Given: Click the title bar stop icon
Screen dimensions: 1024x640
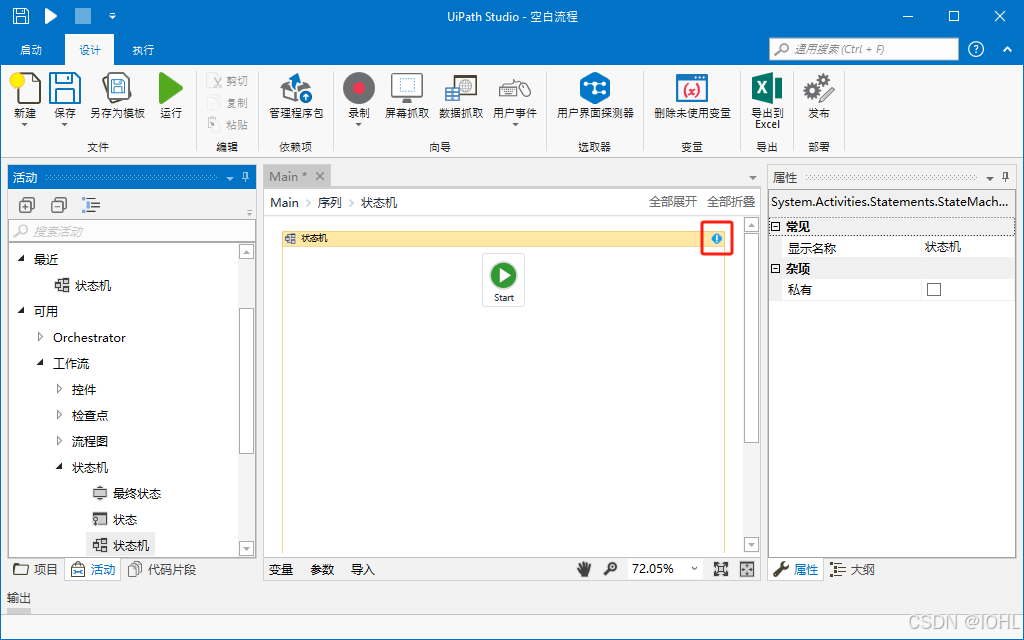Looking at the screenshot, I should coord(83,16).
